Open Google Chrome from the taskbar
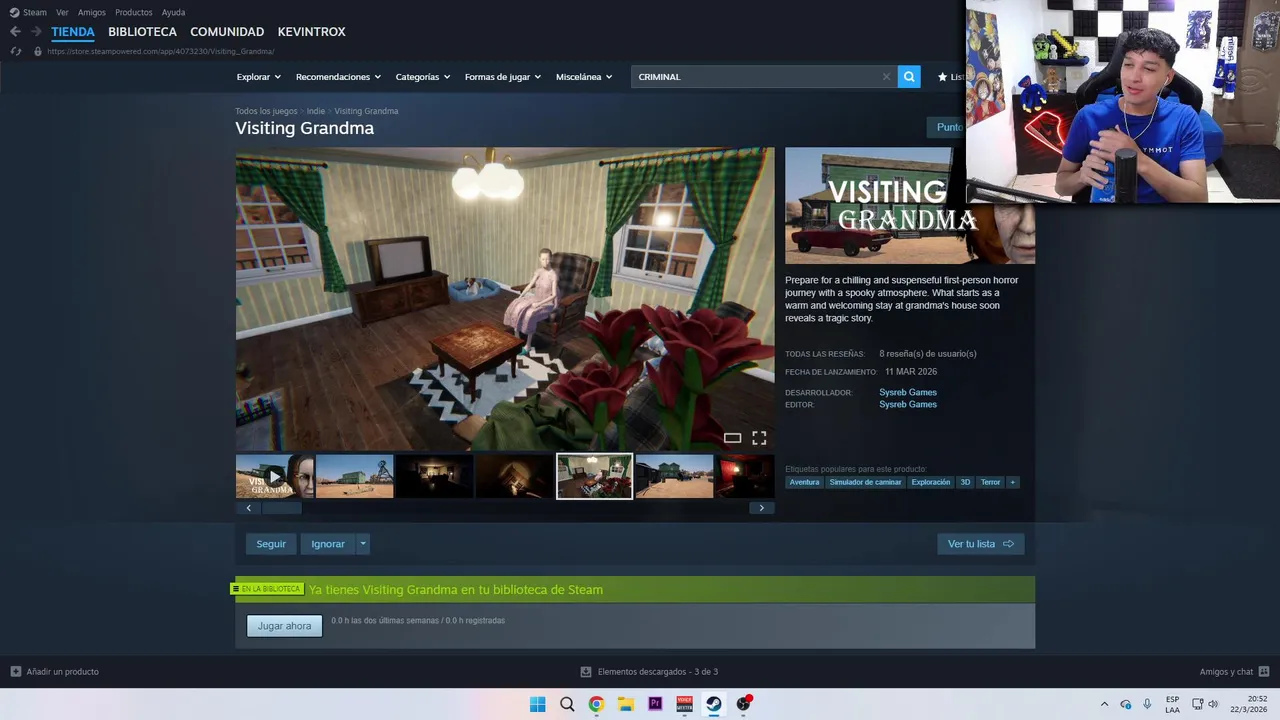The height and width of the screenshot is (720, 1280). (596, 704)
